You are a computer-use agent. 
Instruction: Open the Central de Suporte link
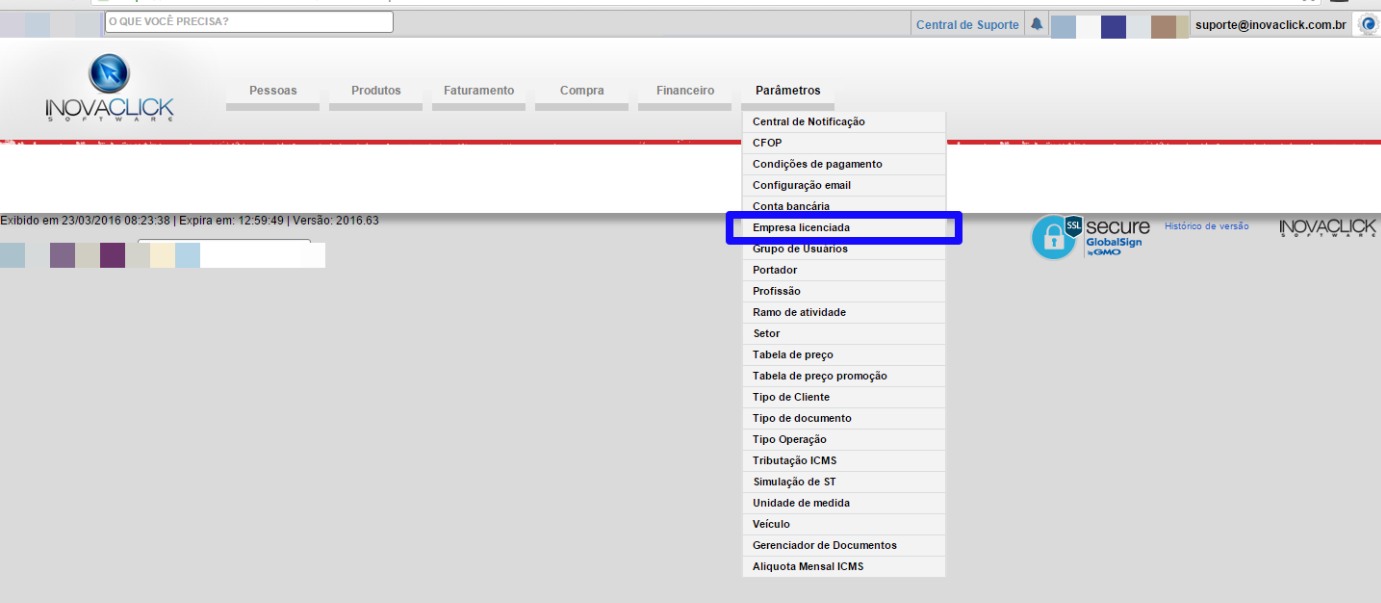pos(967,25)
